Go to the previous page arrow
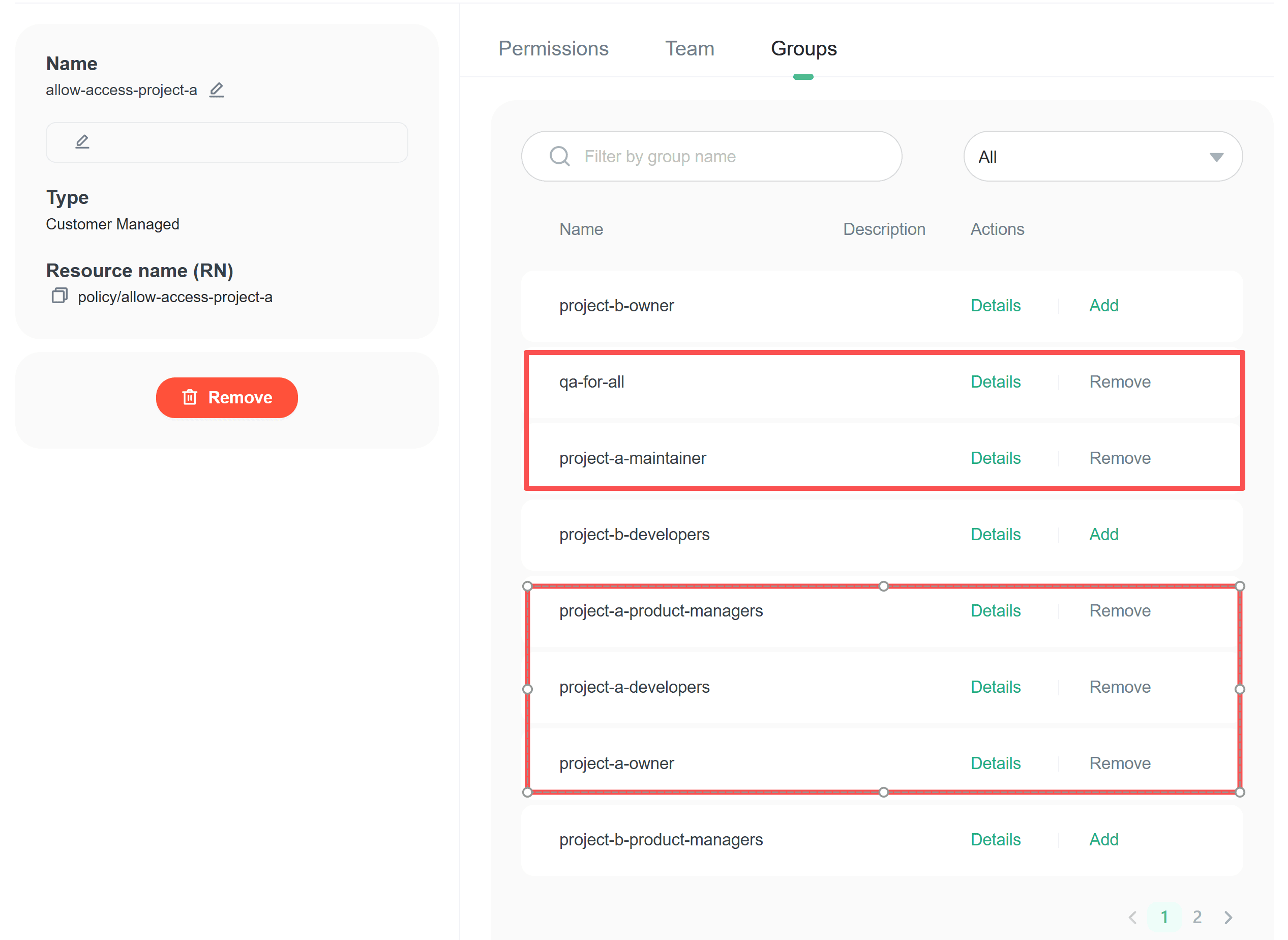 pyautogui.click(x=1132, y=917)
